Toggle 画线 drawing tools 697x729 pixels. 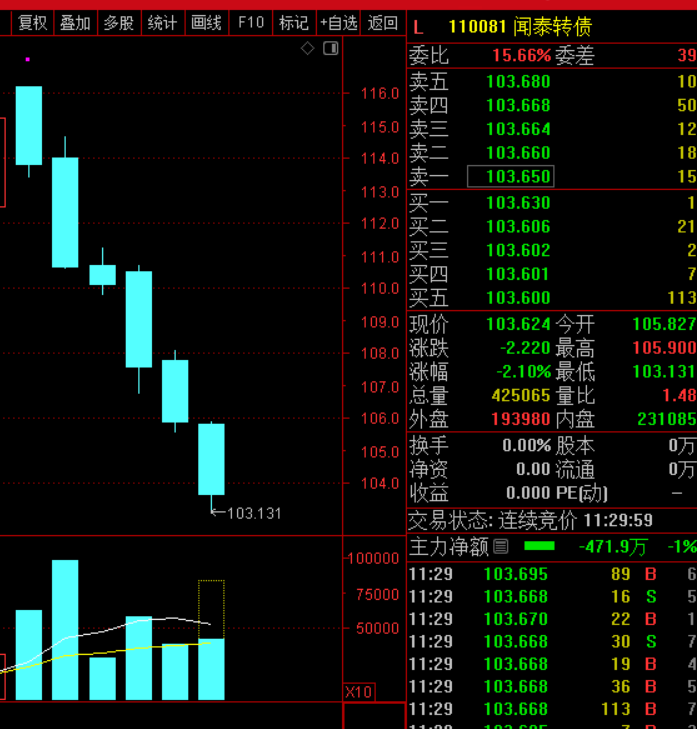click(206, 22)
